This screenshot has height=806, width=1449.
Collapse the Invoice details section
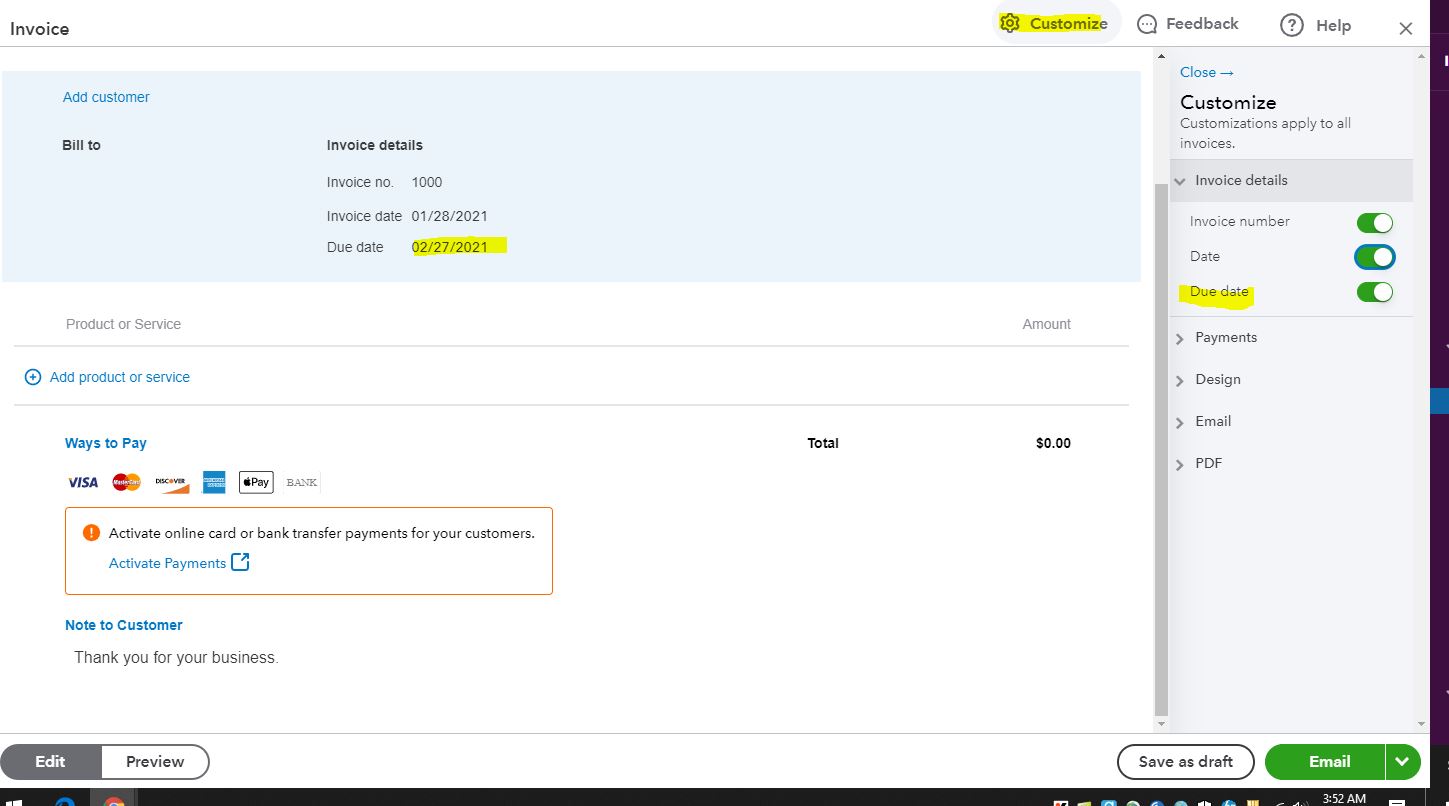click(1291, 180)
